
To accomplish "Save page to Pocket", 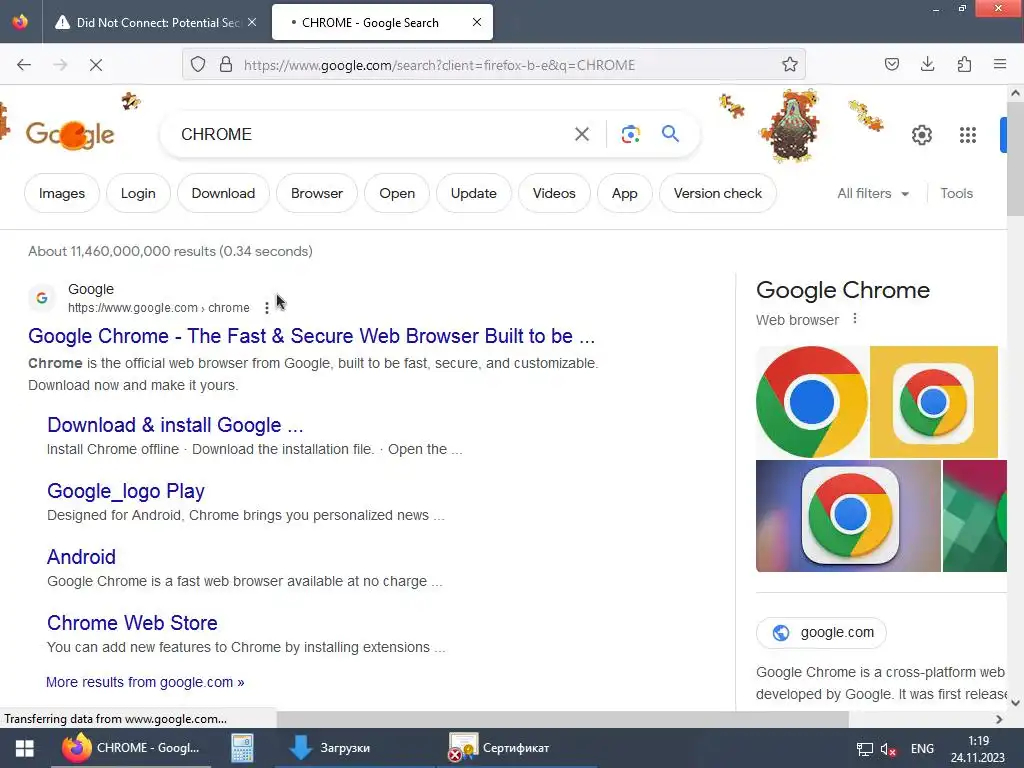I will tap(891, 64).
